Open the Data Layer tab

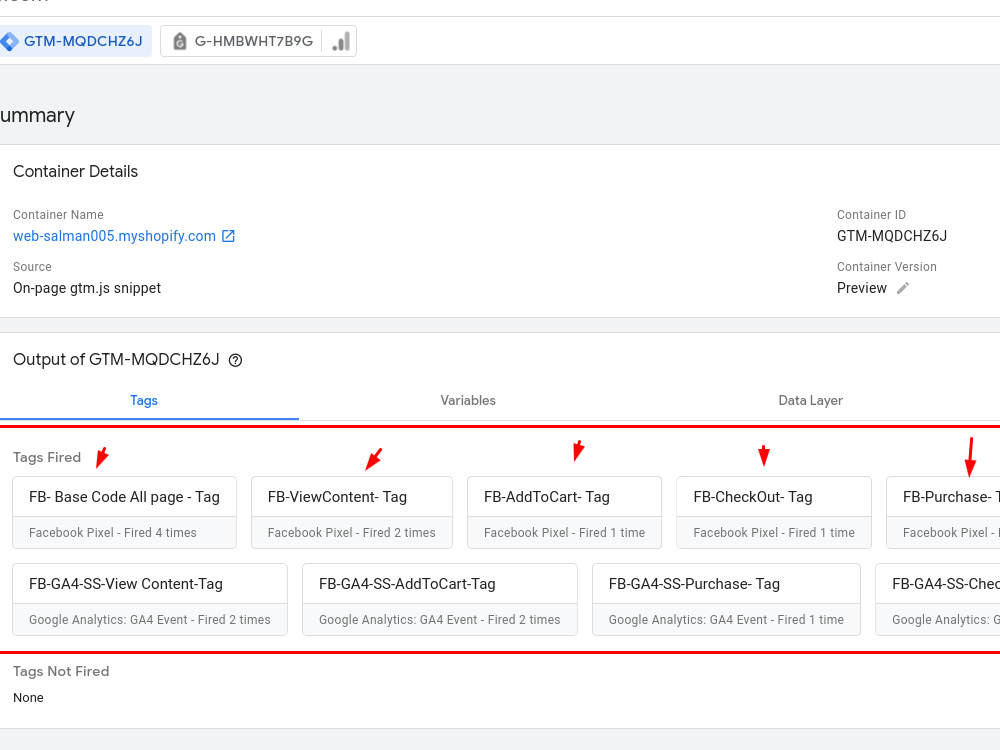(x=811, y=401)
